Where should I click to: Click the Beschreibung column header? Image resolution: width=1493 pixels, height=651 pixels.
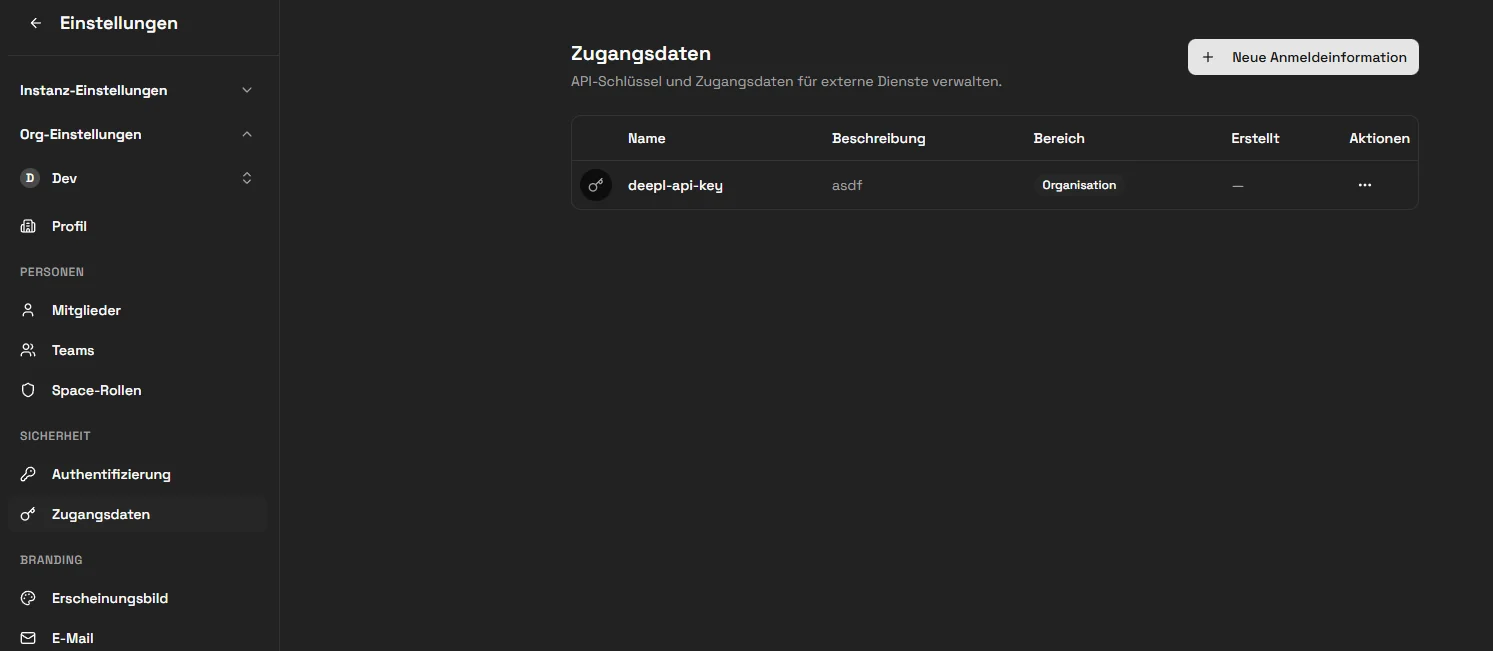(x=879, y=138)
